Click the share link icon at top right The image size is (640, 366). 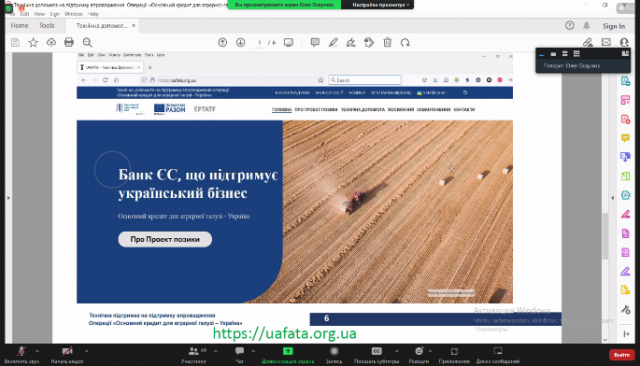click(x=587, y=42)
